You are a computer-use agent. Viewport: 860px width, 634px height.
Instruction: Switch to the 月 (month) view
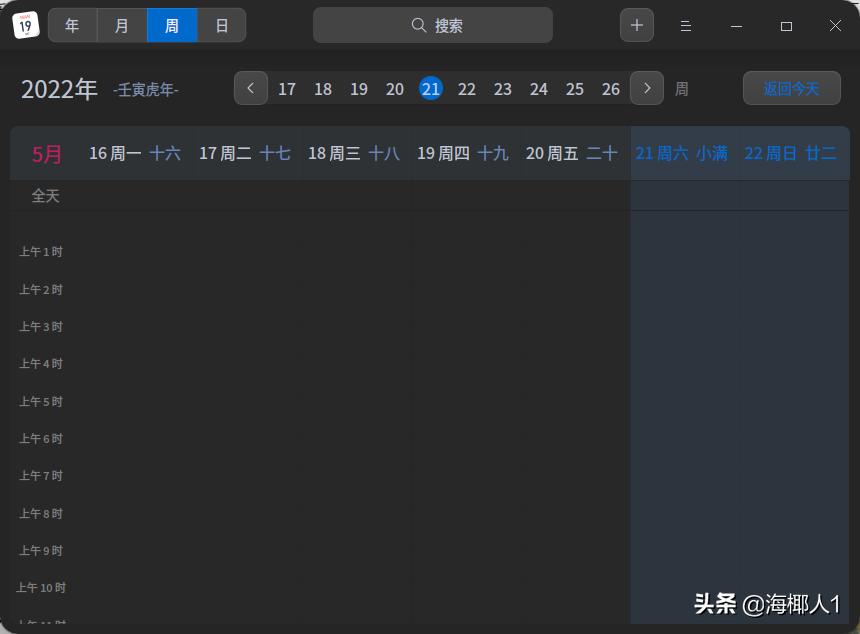pos(122,25)
